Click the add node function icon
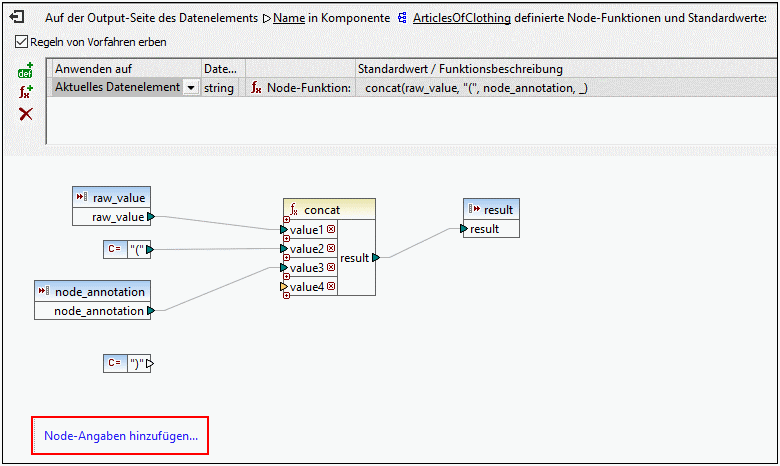Image resolution: width=780 pixels, height=466 pixels. (x=26, y=92)
